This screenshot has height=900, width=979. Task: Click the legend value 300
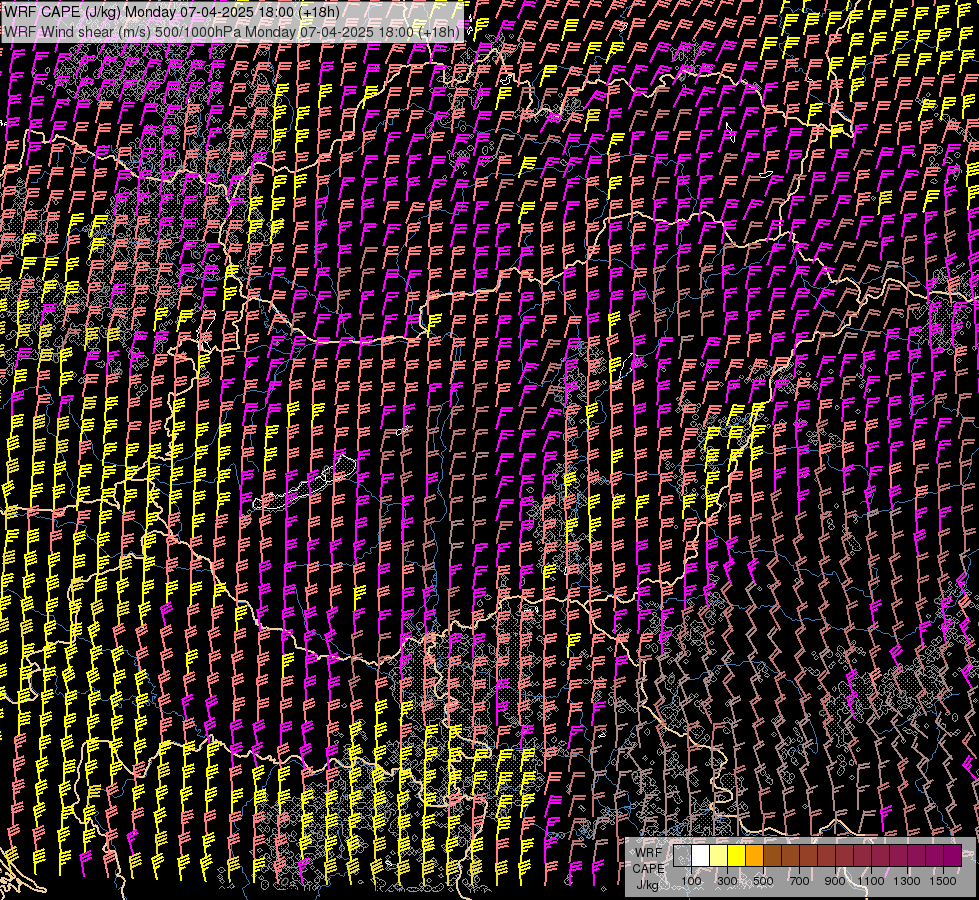pos(727,881)
